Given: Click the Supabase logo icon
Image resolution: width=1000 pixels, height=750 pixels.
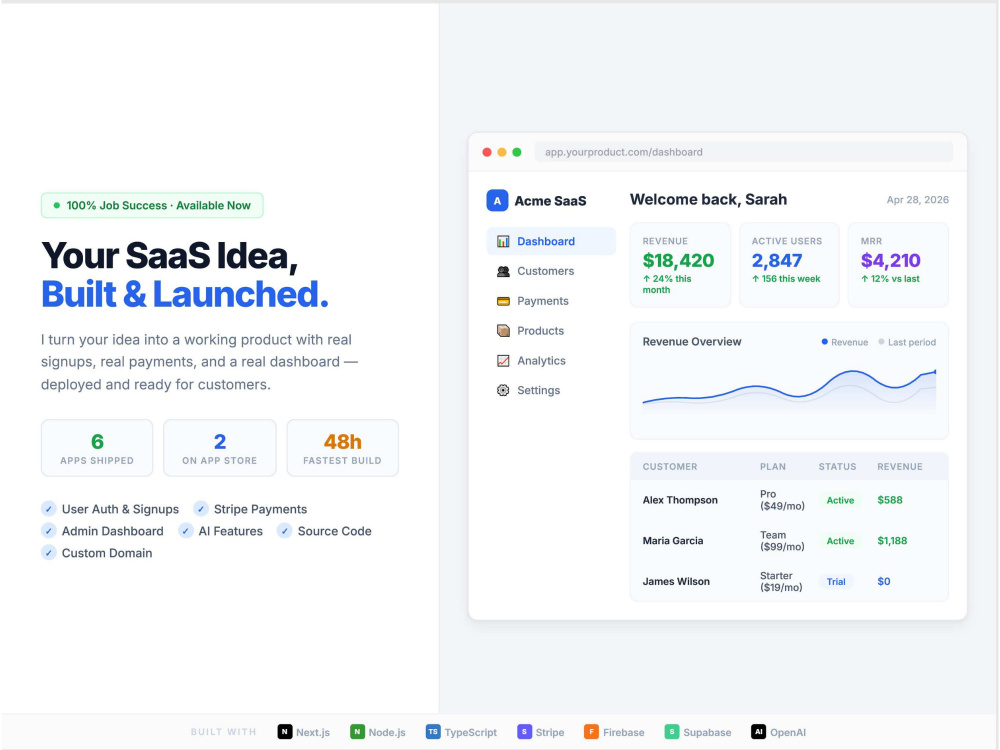Looking at the screenshot, I should (x=672, y=732).
